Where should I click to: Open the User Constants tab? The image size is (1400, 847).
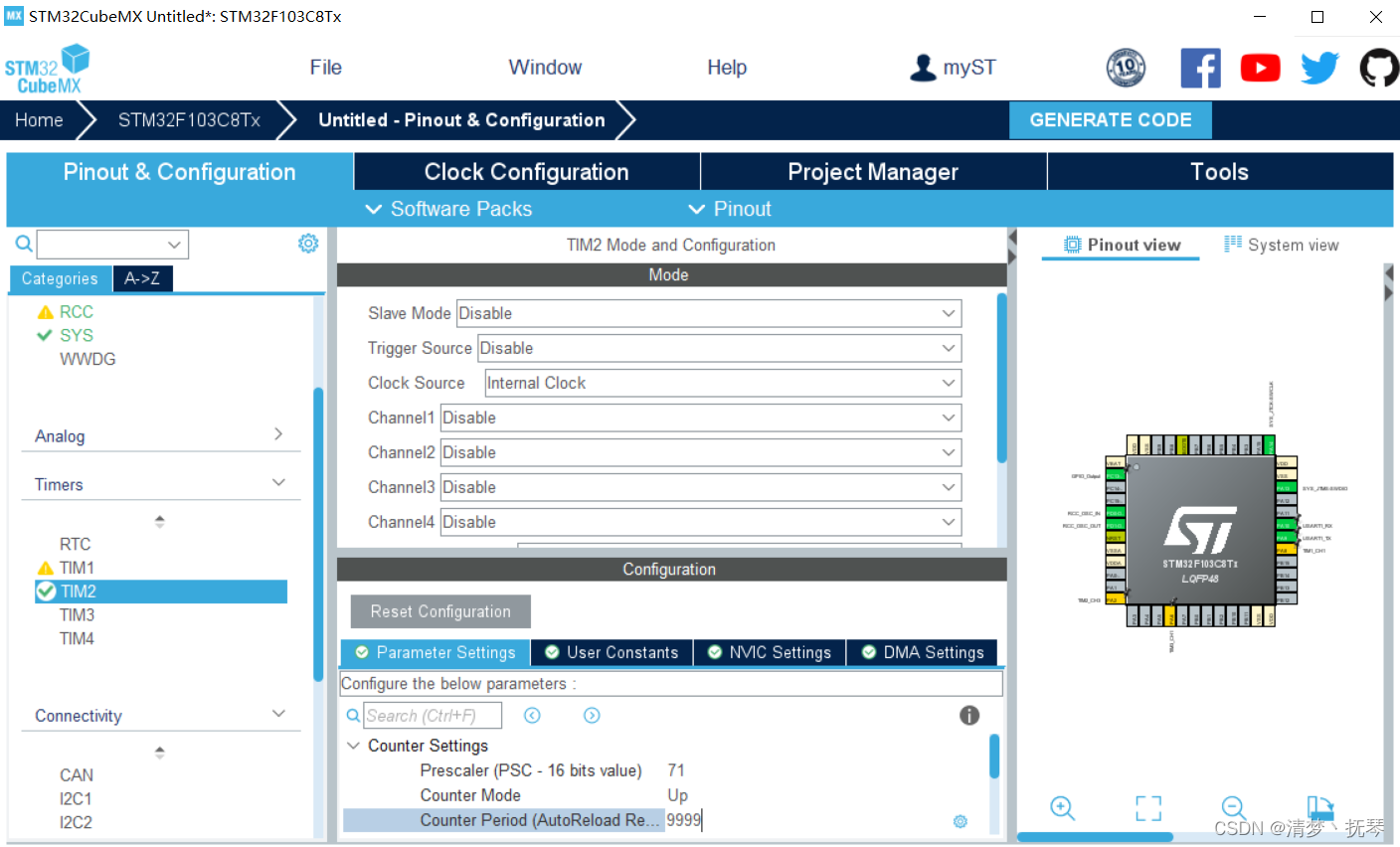pos(612,652)
